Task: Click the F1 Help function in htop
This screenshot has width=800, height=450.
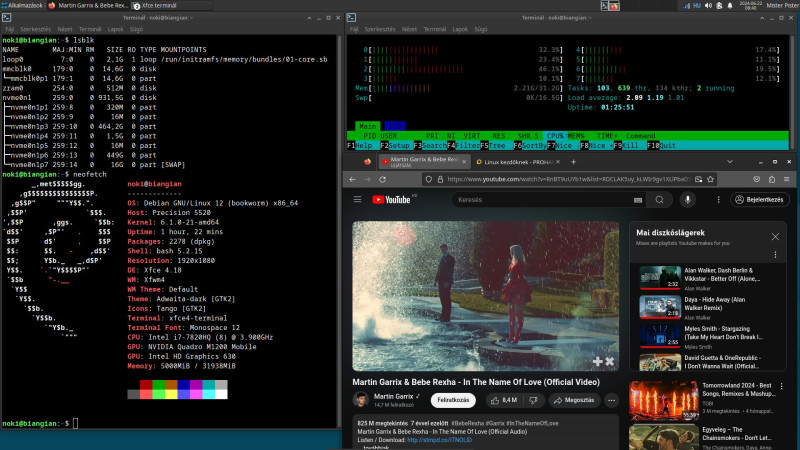Action: (359, 145)
